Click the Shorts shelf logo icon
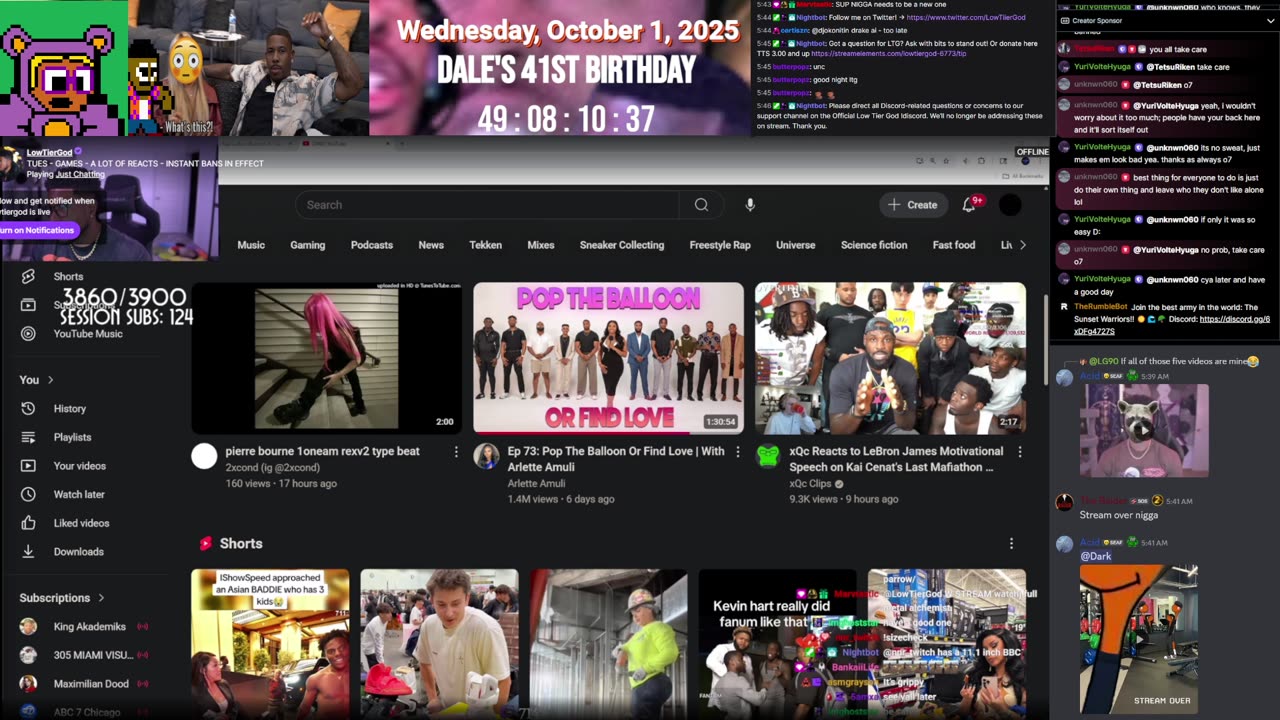The width and height of the screenshot is (1280, 720). [205, 543]
